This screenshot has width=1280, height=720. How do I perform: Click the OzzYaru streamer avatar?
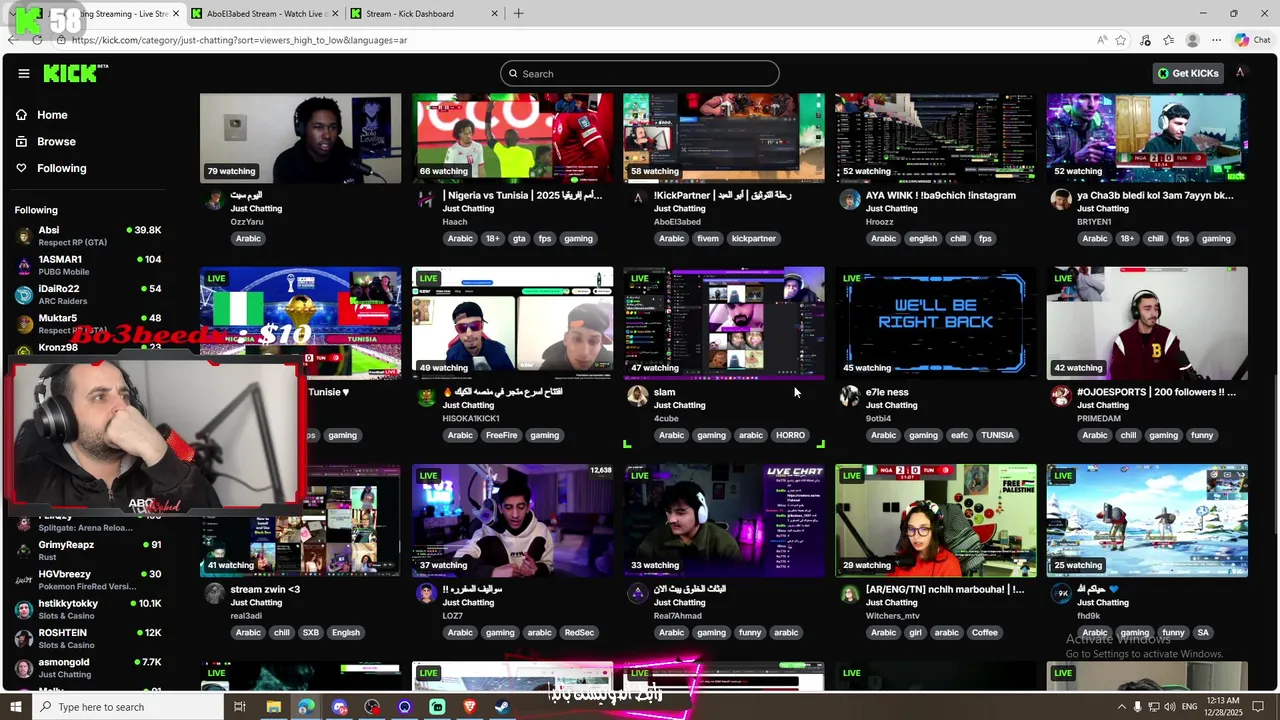pyautogui.click(x=214, y=201)
